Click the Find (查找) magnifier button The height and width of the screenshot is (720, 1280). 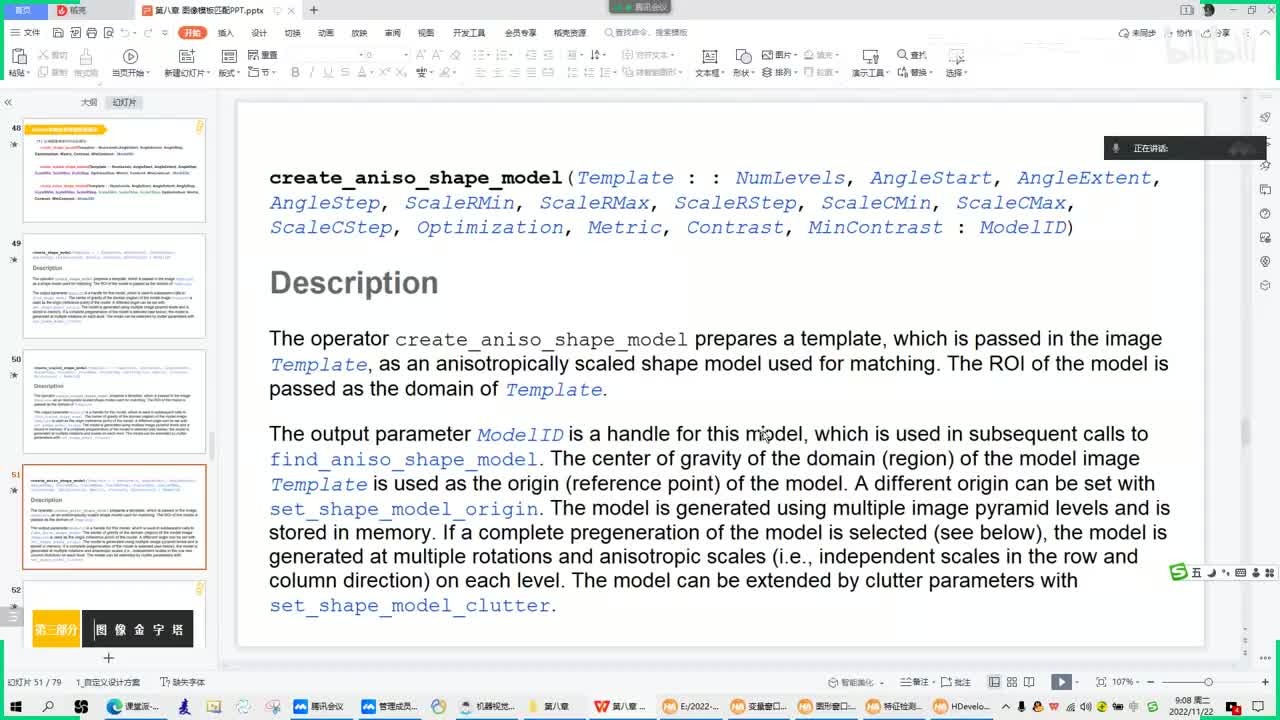911,55
